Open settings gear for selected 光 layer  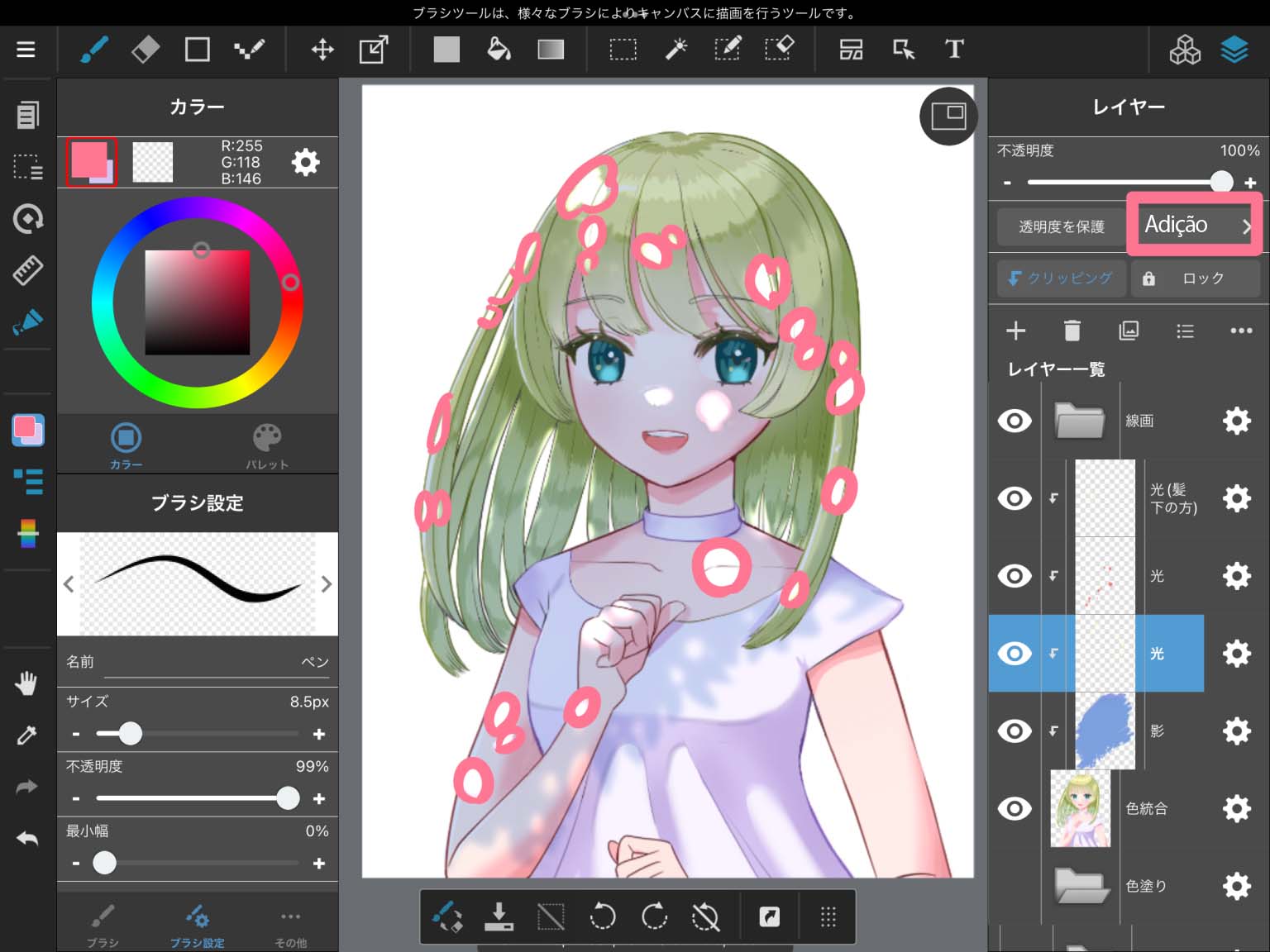[1237, 654]
